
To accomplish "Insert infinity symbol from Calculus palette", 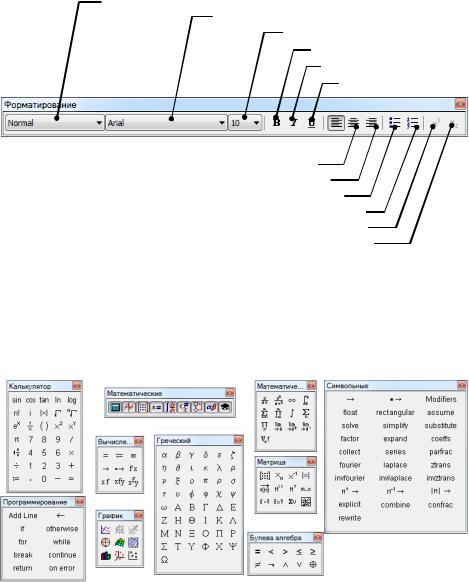I will 292,400.
